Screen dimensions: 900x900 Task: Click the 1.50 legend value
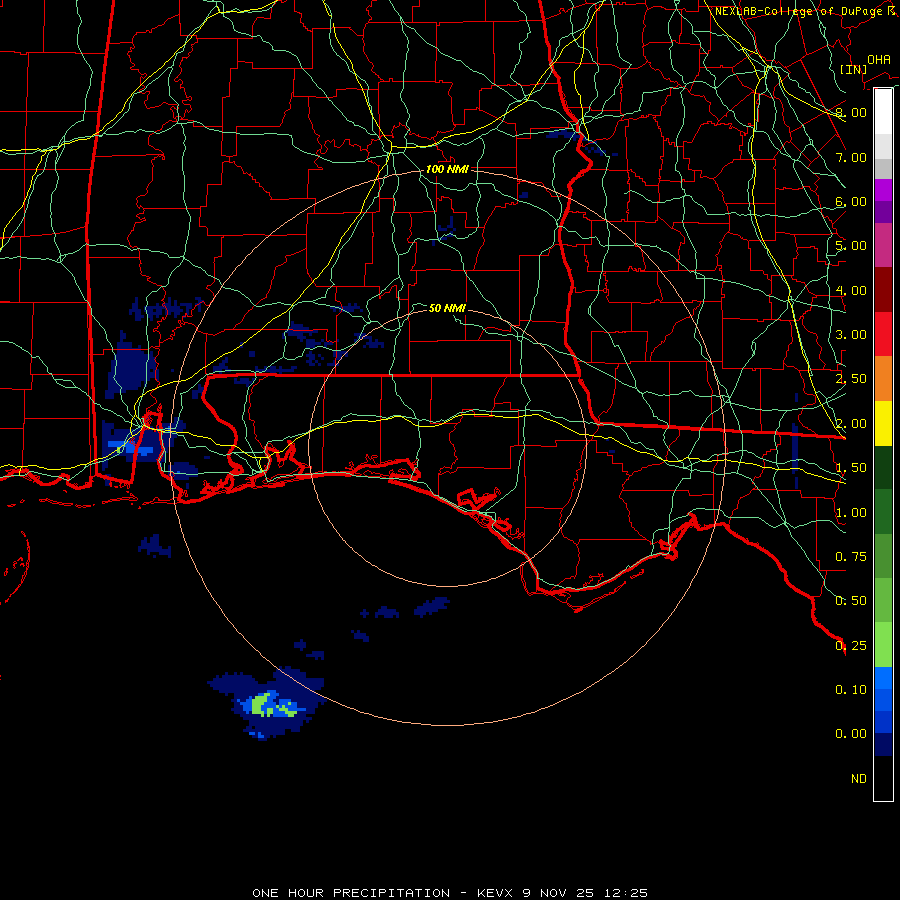pos(851,468)
